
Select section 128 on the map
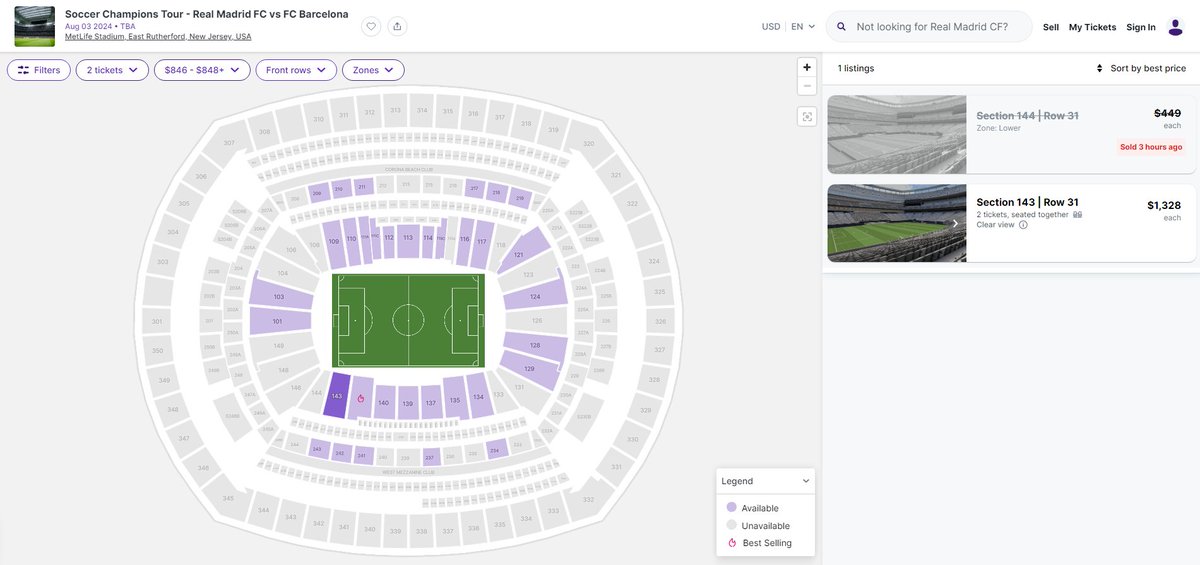(x=536, y=345)
